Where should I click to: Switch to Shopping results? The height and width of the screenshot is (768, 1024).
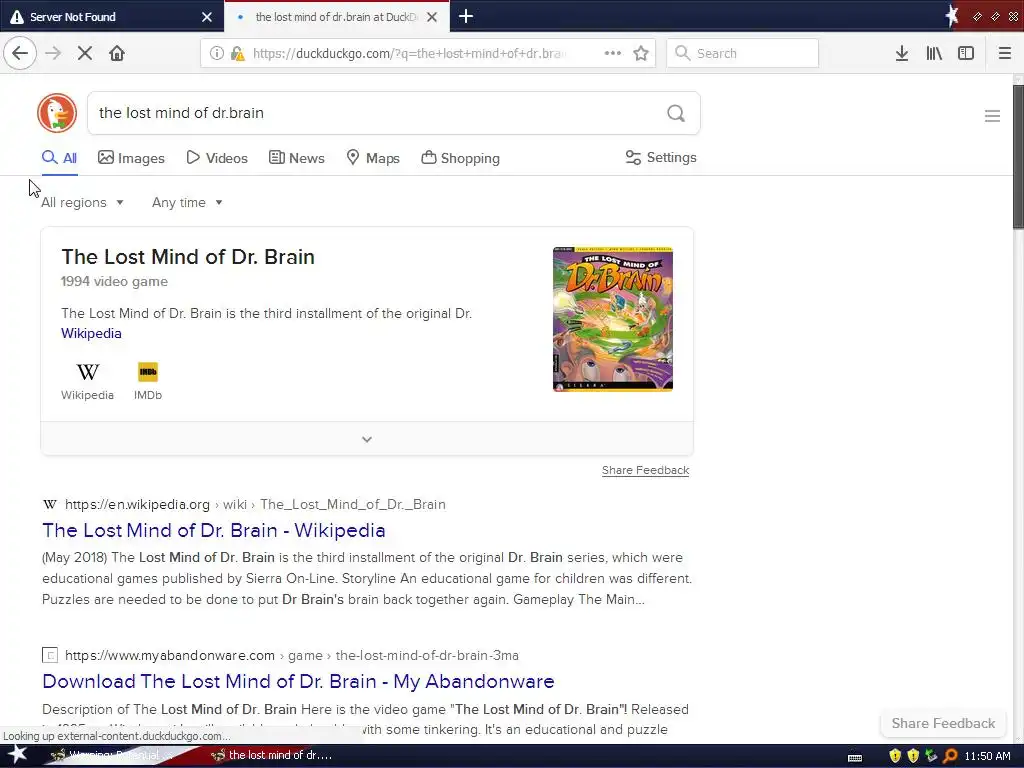(x=460, y=158)
